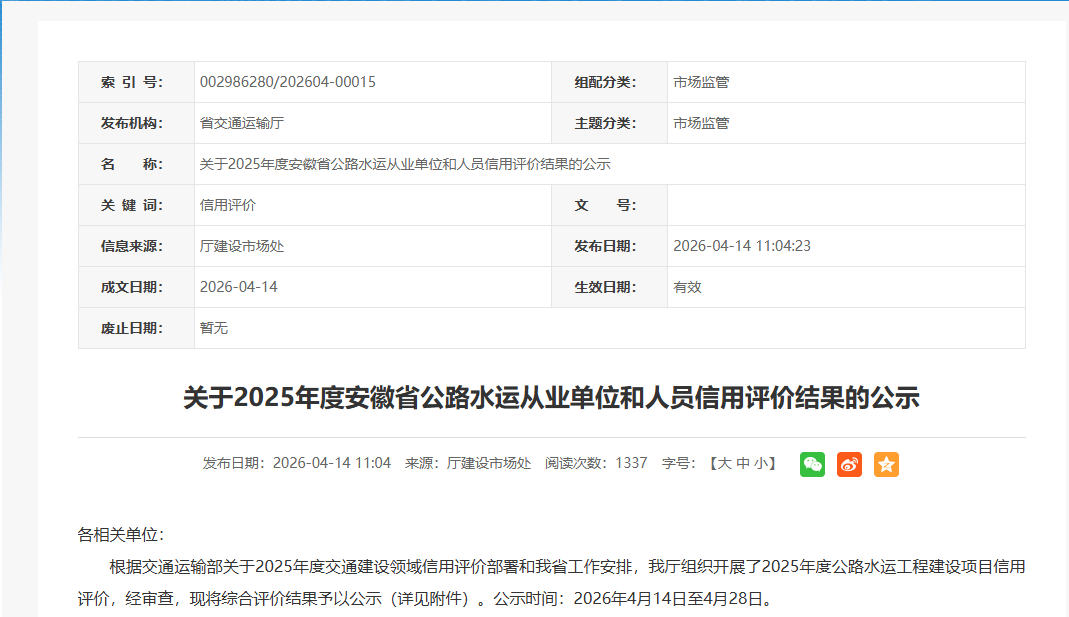
Task: Set font size to 小 (small)
Action: click(760, 463)
